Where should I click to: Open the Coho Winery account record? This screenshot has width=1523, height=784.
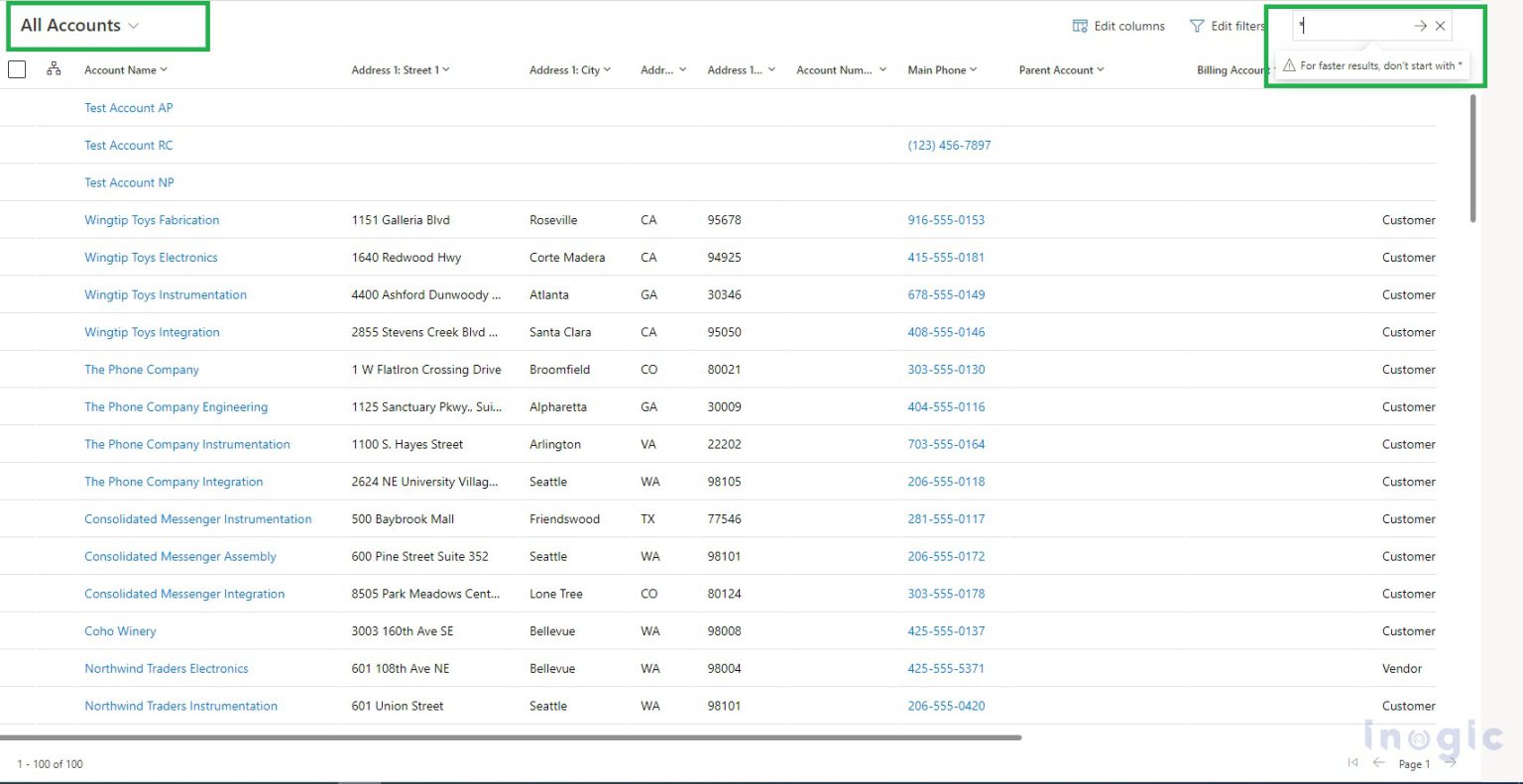coord(120,630)
